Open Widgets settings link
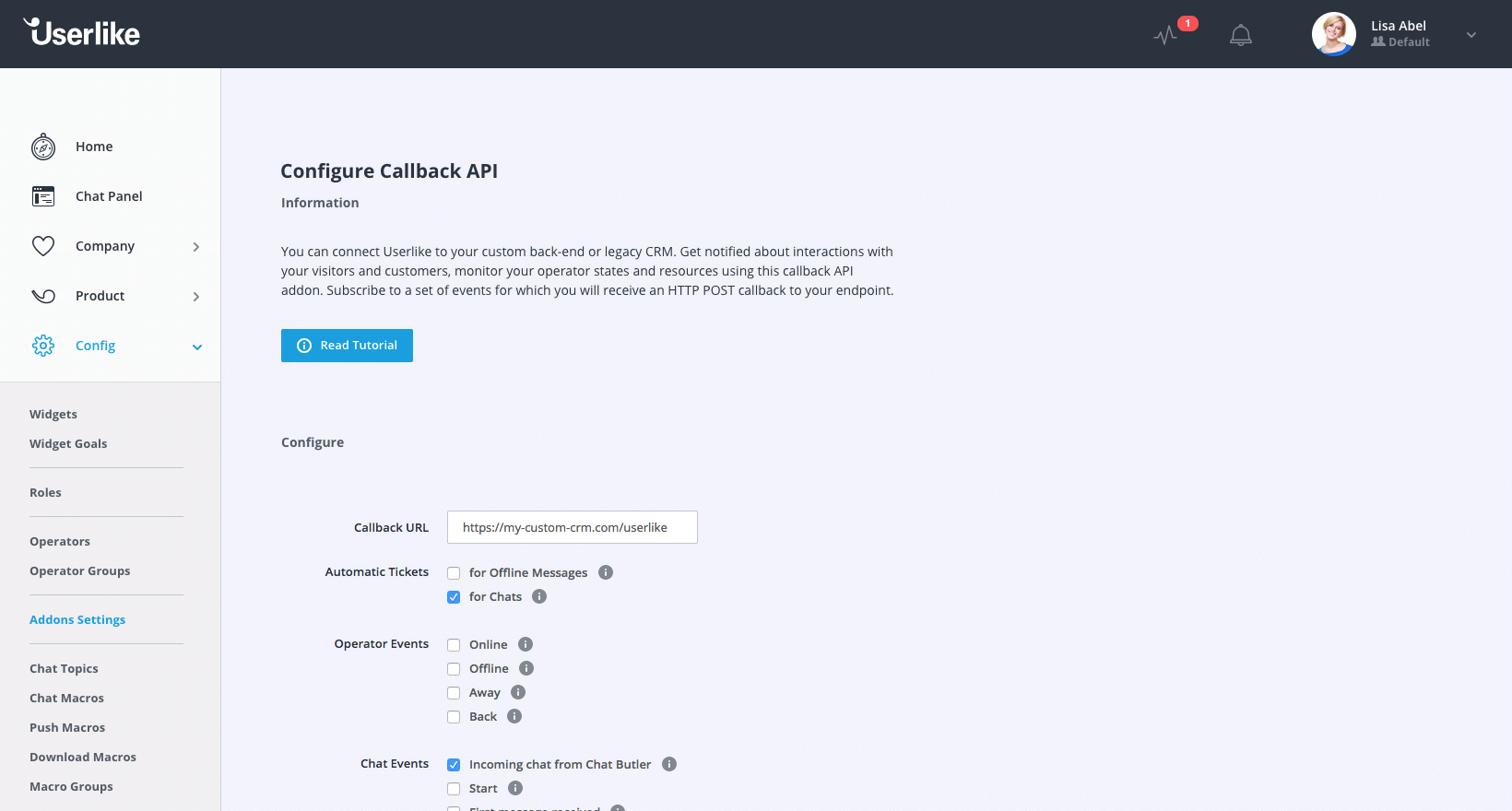 [x=53, y=415]
